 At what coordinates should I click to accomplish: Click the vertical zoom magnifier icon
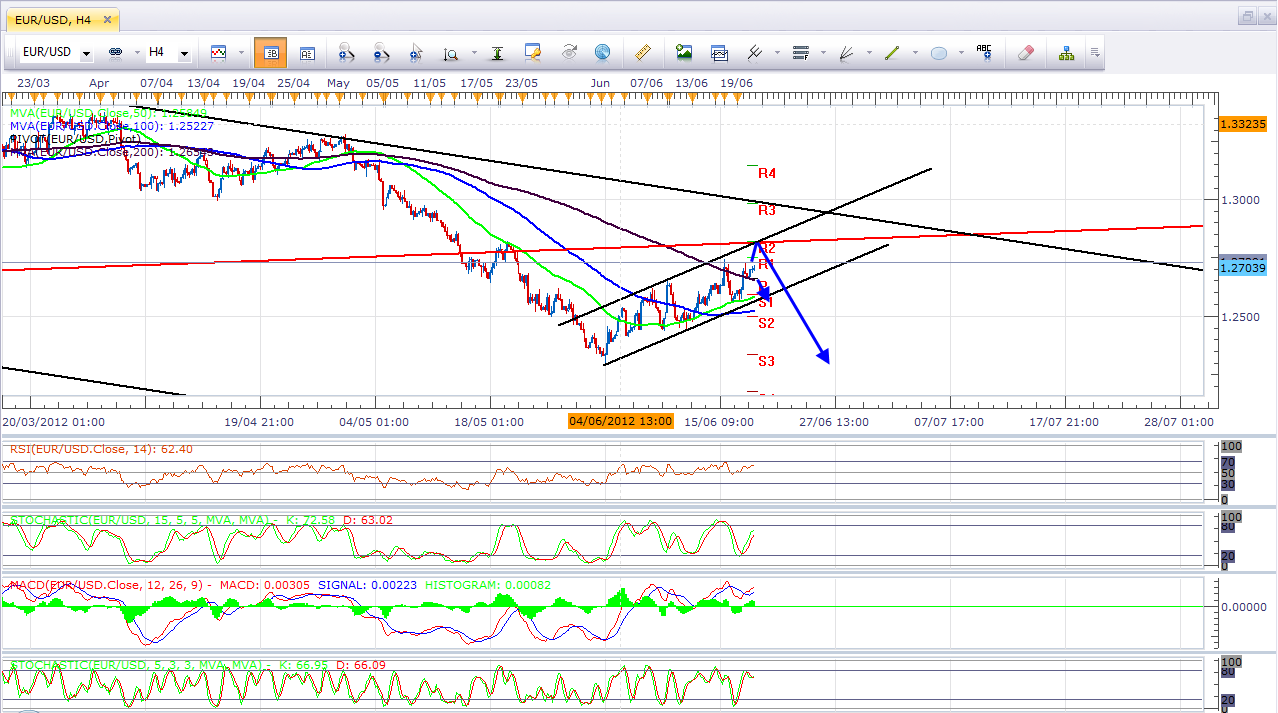[x=451, y=53]
